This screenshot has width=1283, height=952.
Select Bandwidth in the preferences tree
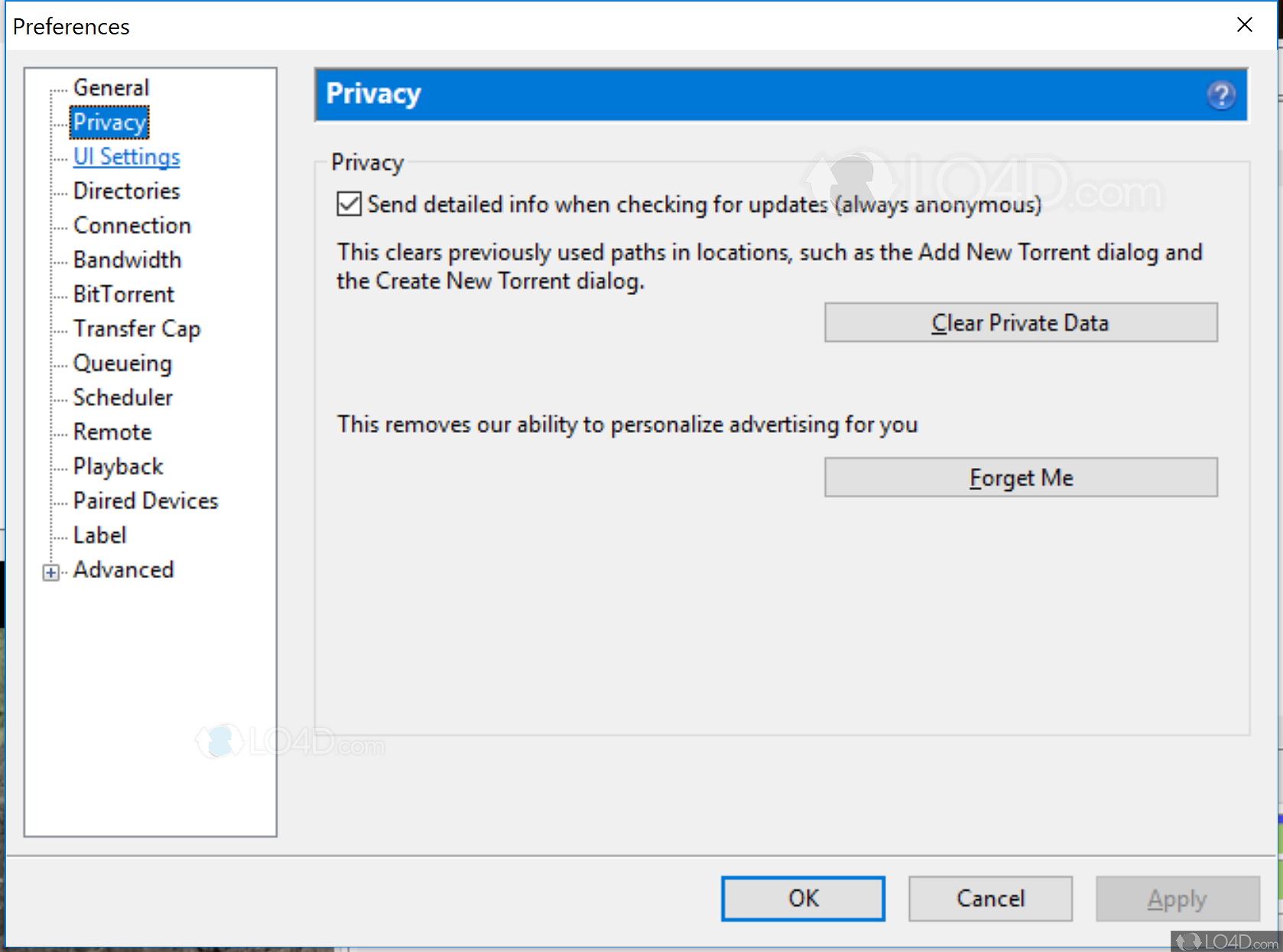point(127,260)
